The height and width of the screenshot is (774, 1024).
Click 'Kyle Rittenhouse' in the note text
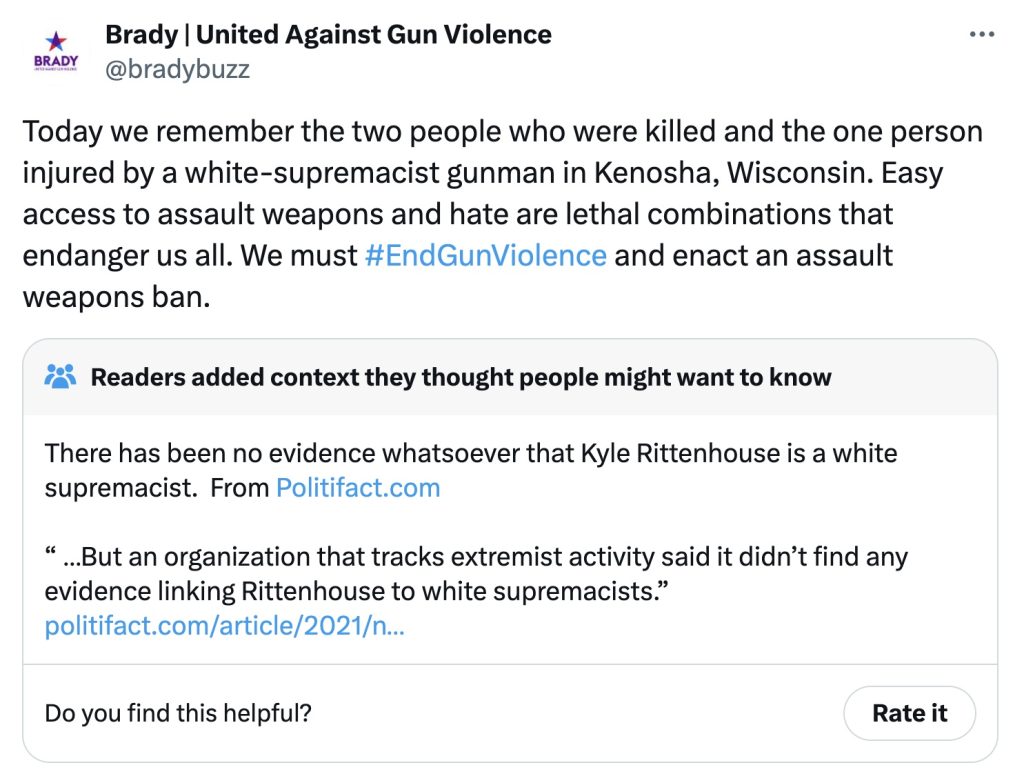(x=677, y=453)
